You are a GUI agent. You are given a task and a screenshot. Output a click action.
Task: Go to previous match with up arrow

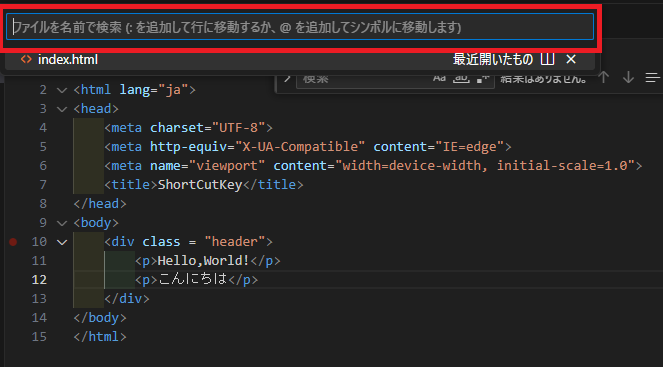pyautogui.click(x=604, y=78)
